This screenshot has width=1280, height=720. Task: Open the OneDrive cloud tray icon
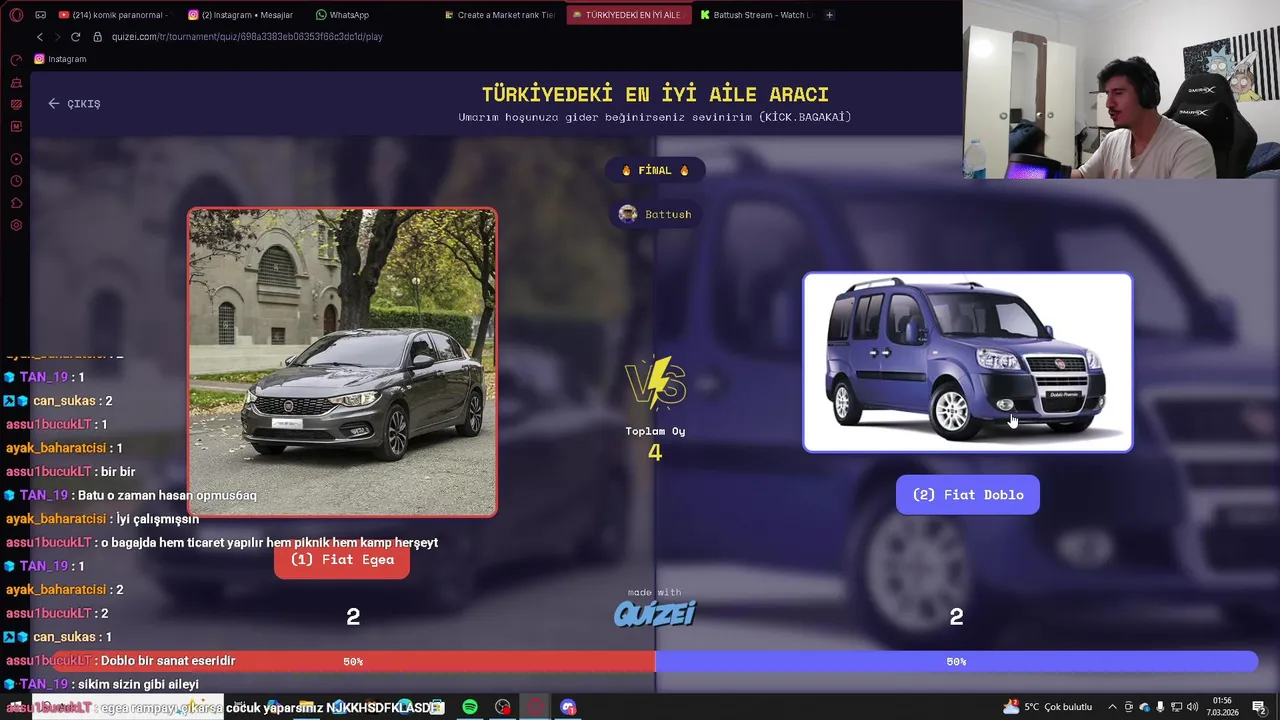pyautogui.click(x=1144, y=707)
